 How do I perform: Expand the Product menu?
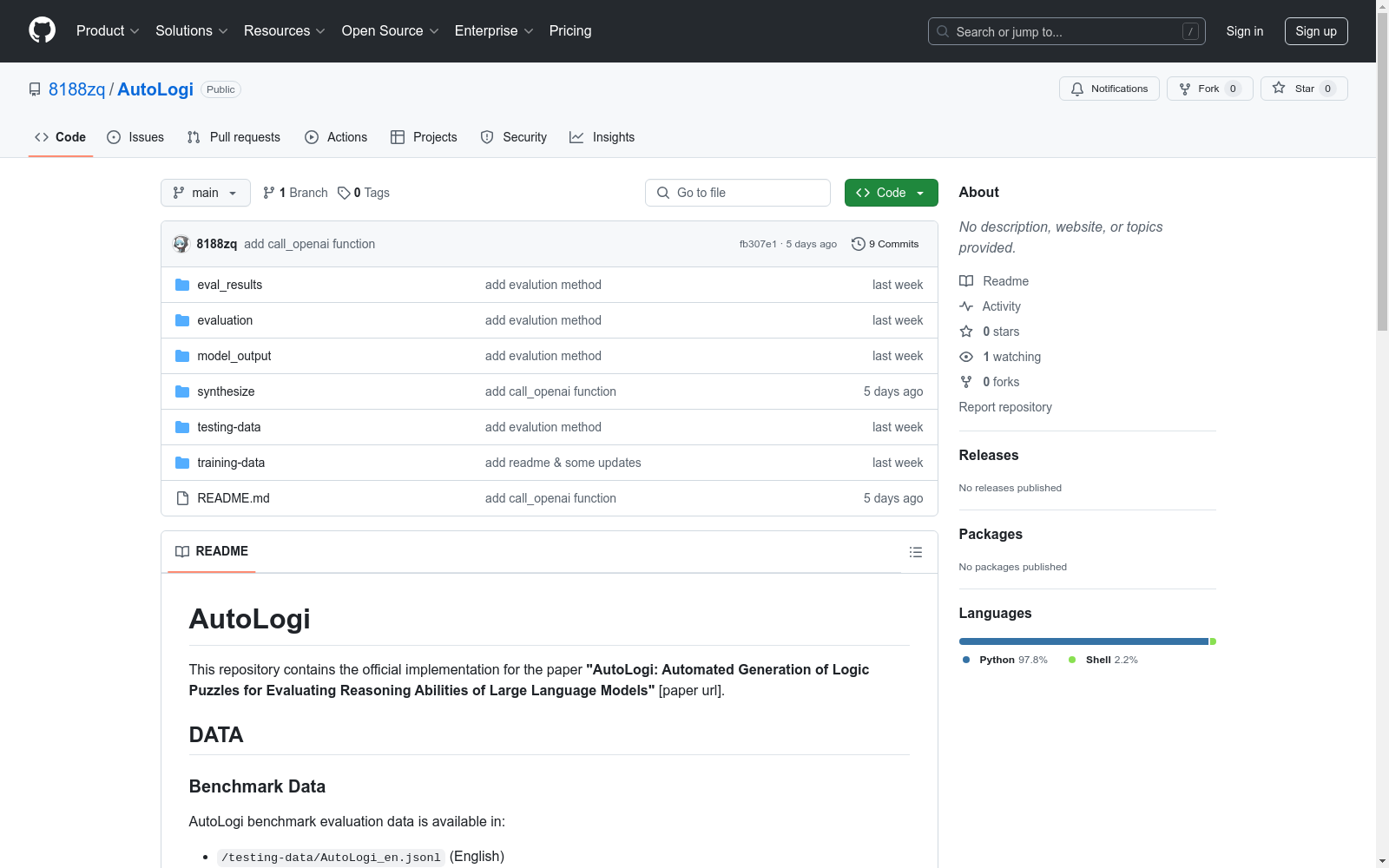(x=108, y=30)
